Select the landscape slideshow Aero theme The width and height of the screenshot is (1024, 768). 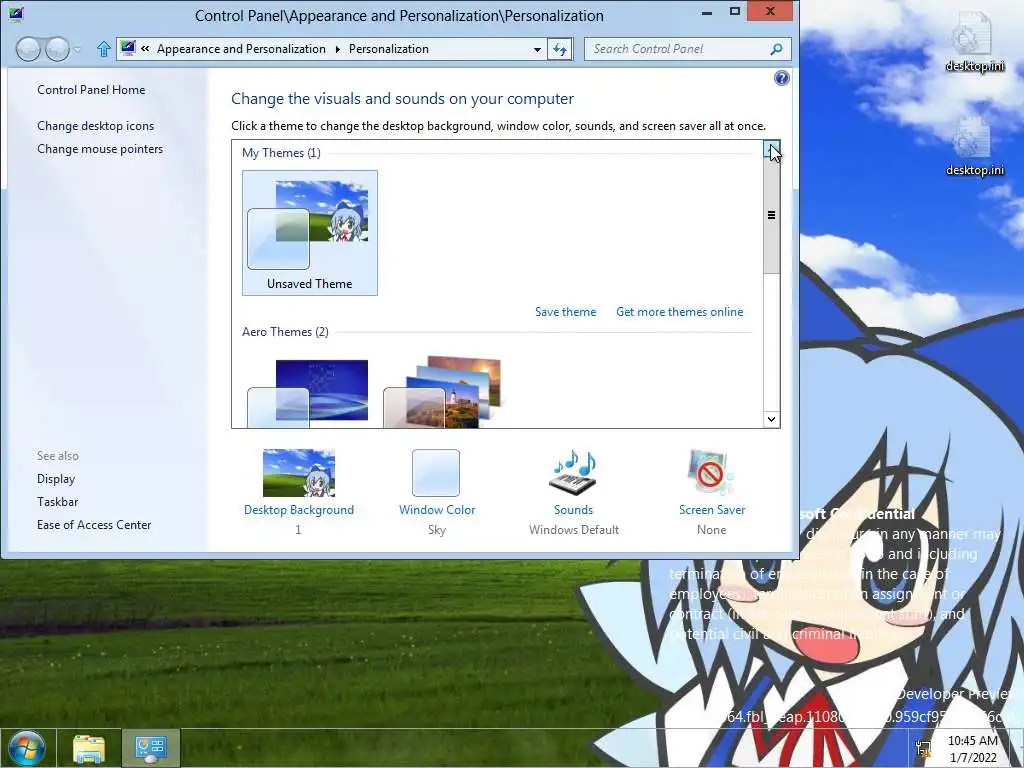(442, 392)
